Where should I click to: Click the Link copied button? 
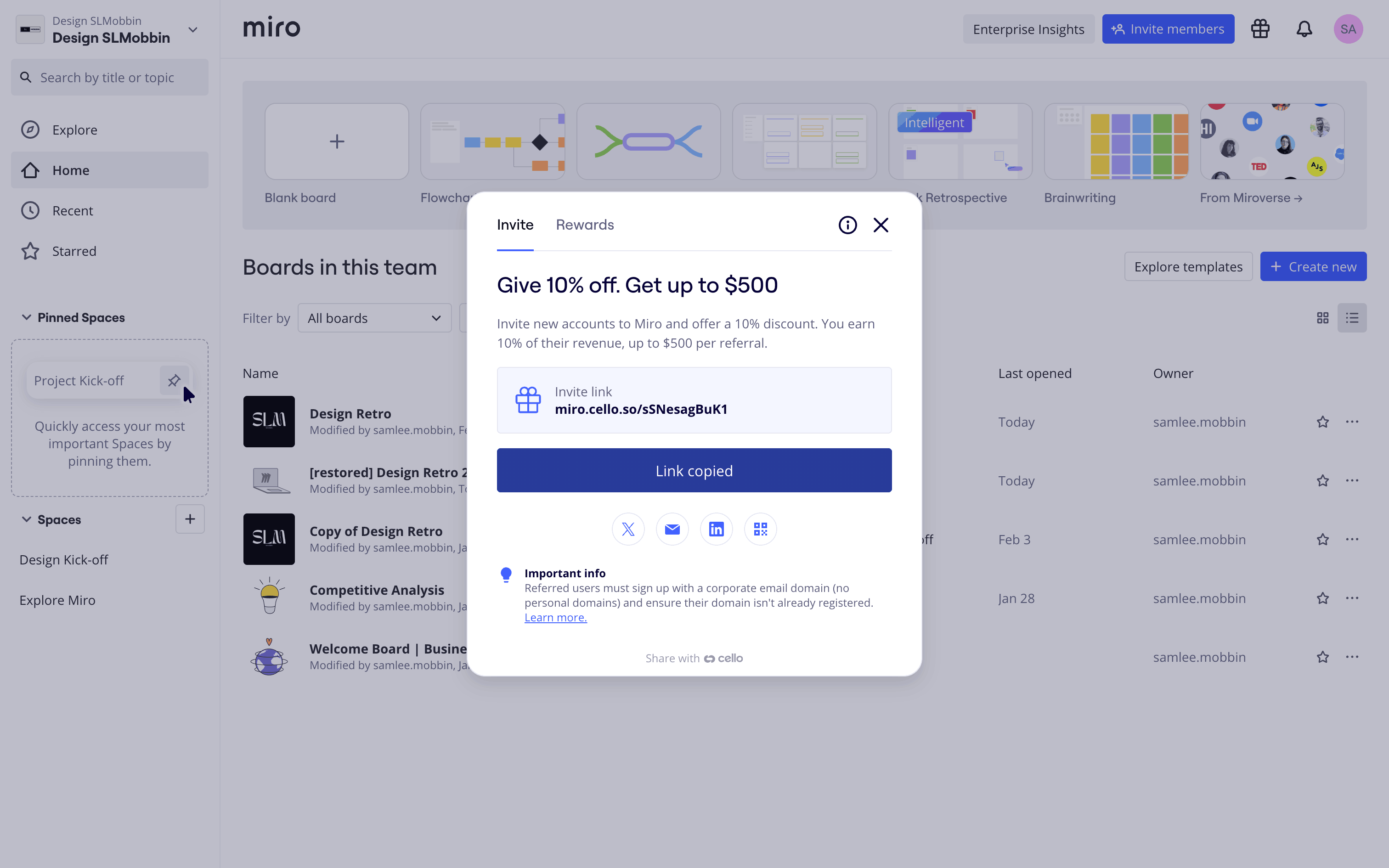point(694,470)
